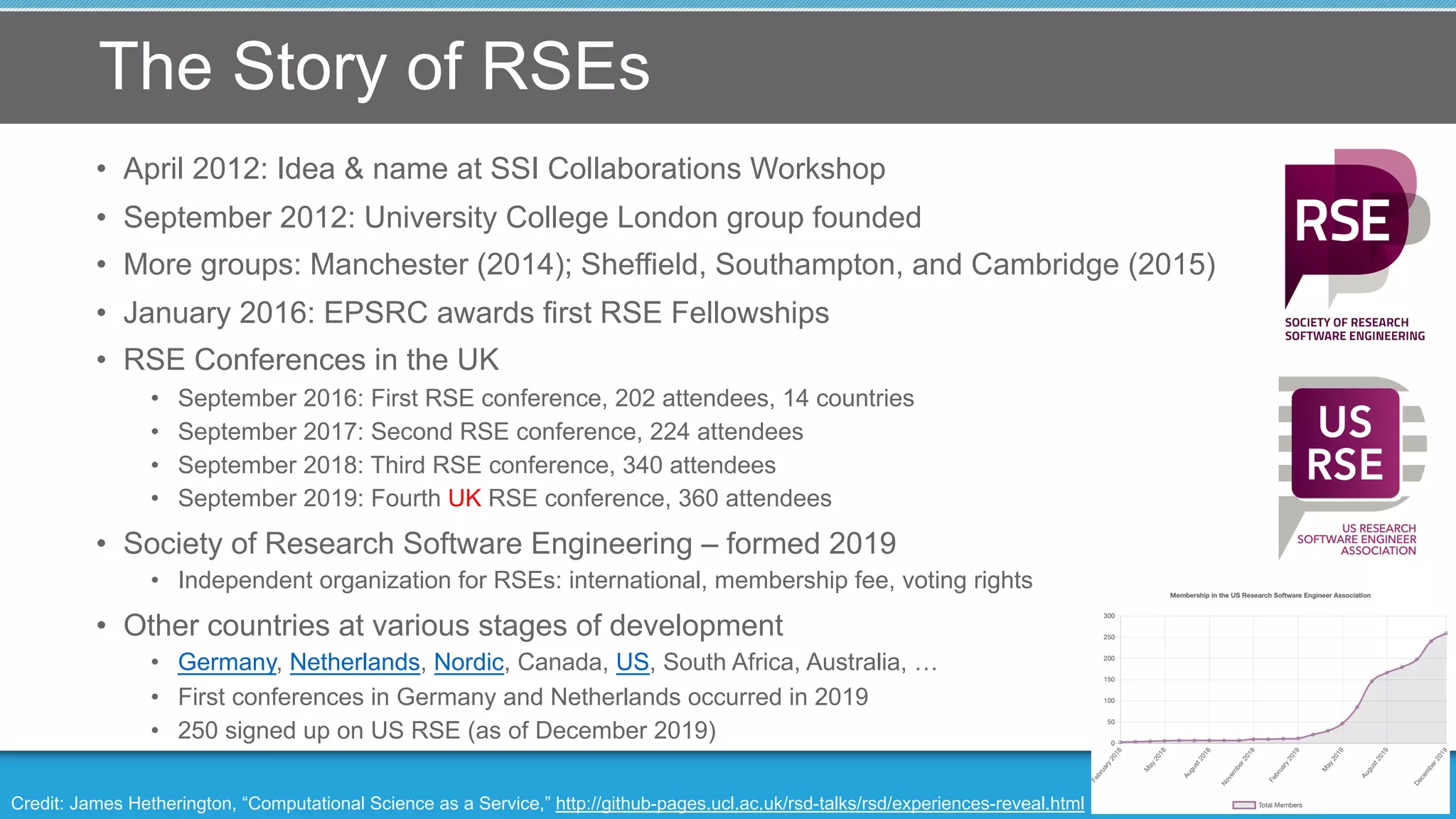Select the September 2016 First RSE conference line
The height and width of the screenshot is (819, 1456).
546,398
